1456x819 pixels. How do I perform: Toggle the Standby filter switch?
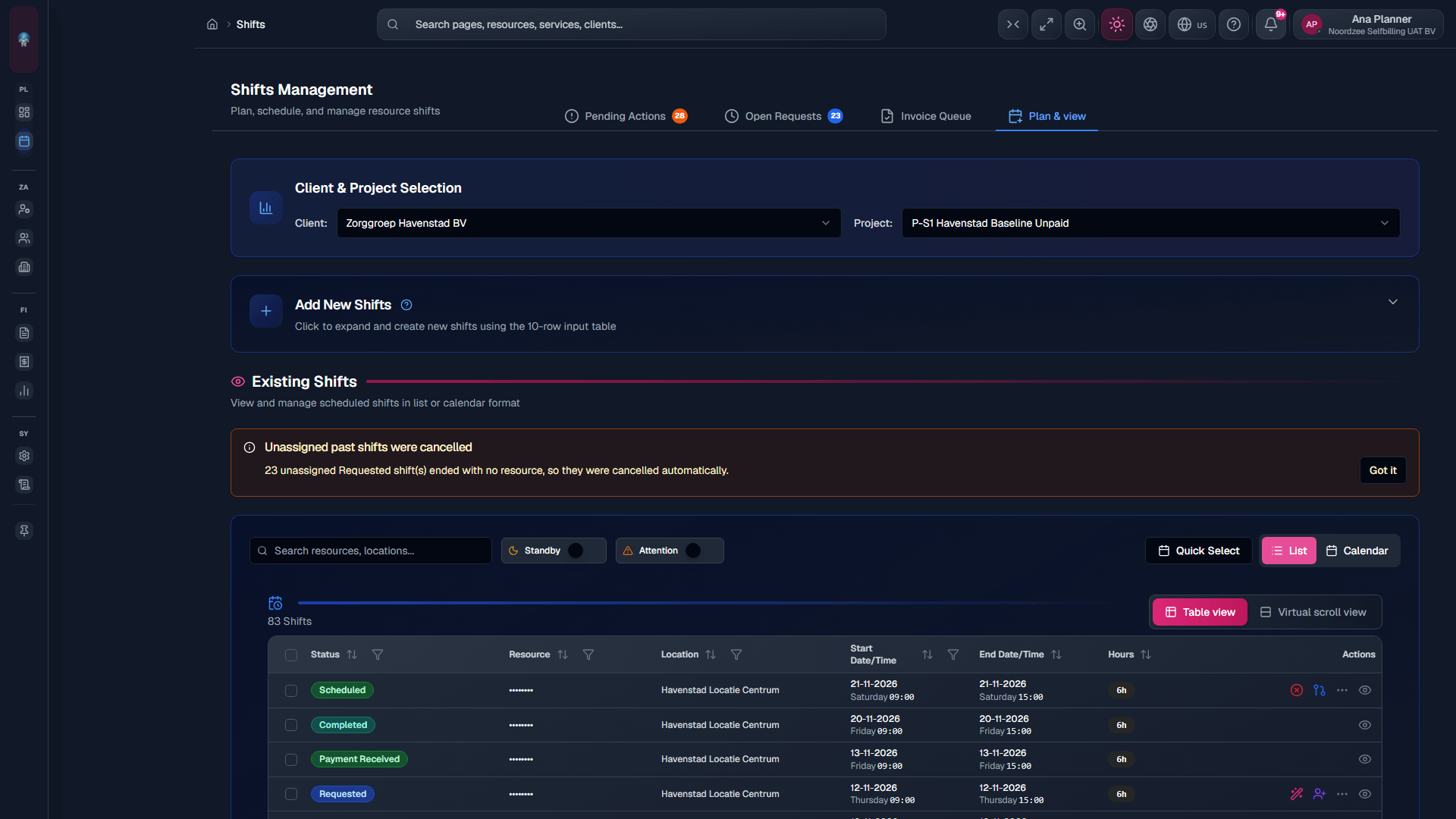click(x=583, y=551)
